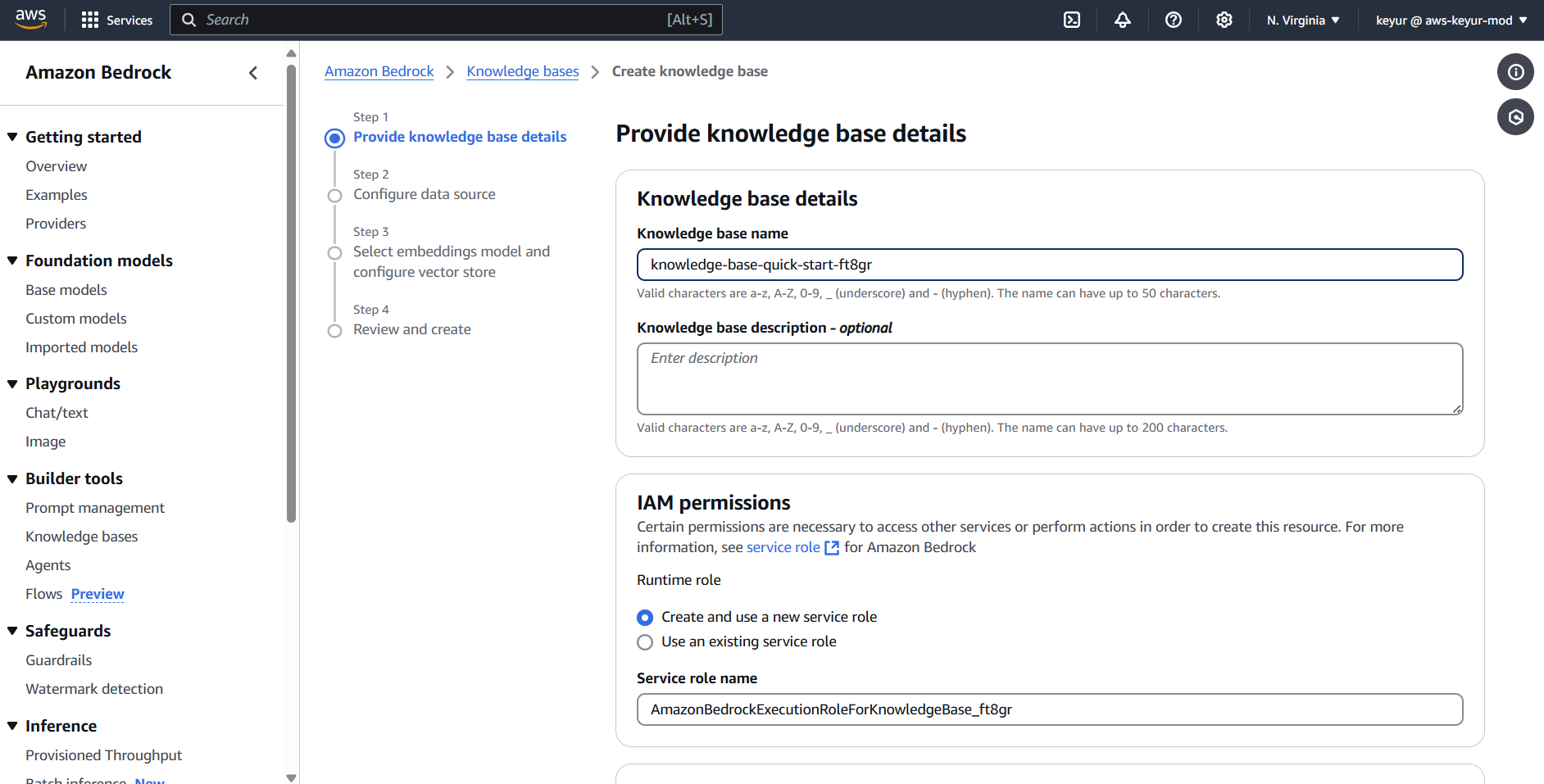This screenshot has width=1544, height=784.
Task: Open Providers in sidebar
Action: coord(56,224)
